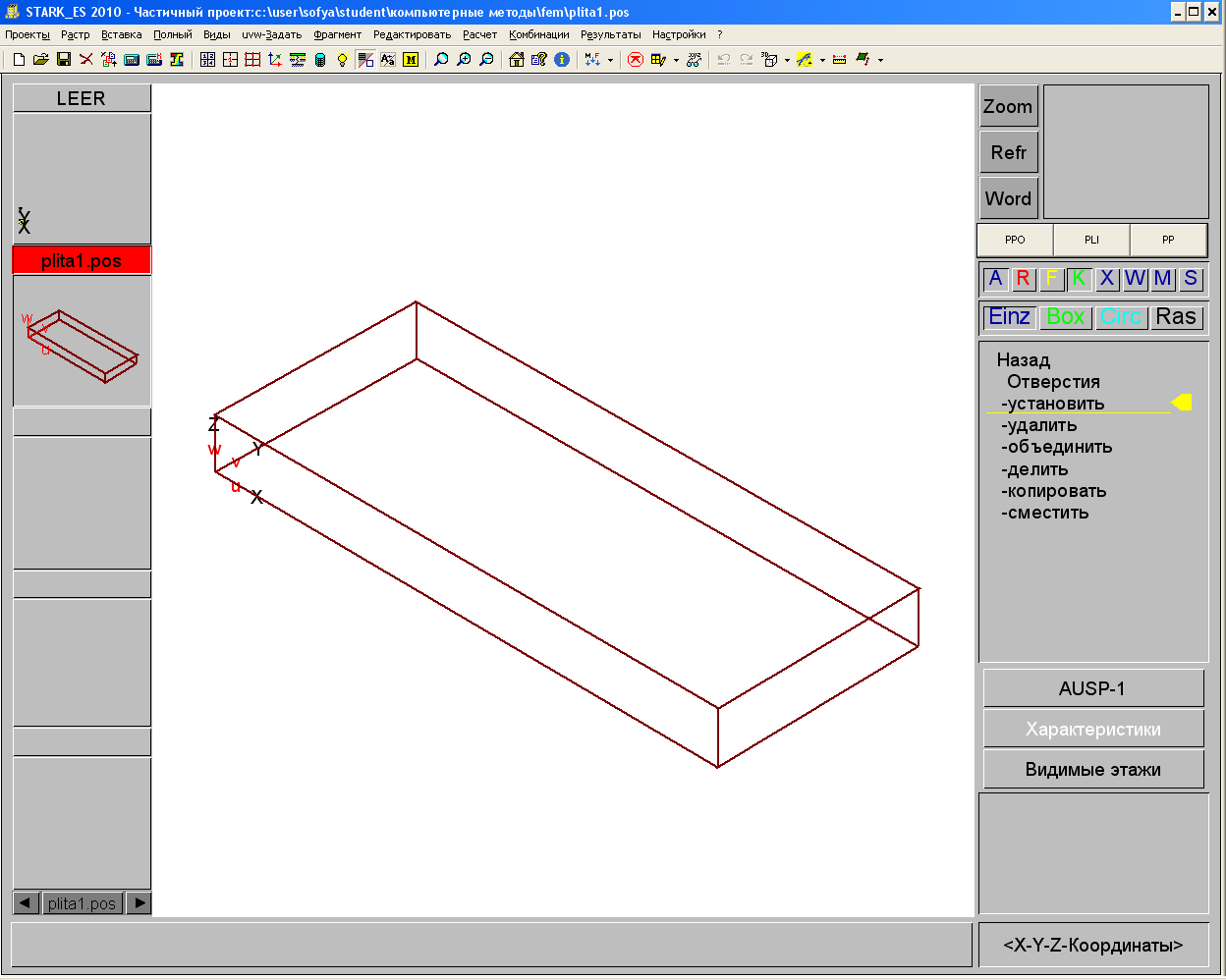Toggle the S selection filter
Viewport: 1226px width, 980px height.
tap(1191, 279)
